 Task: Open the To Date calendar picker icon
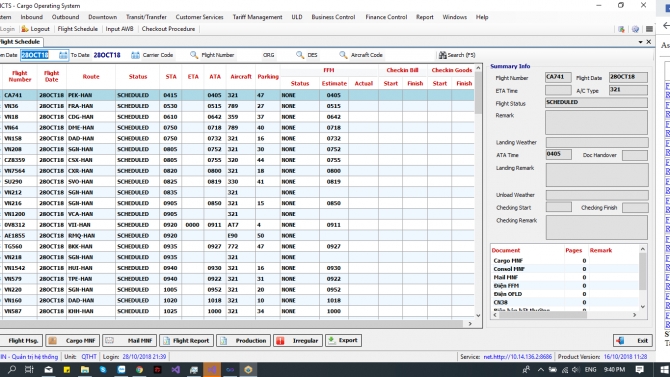click(x=135, y=55)
